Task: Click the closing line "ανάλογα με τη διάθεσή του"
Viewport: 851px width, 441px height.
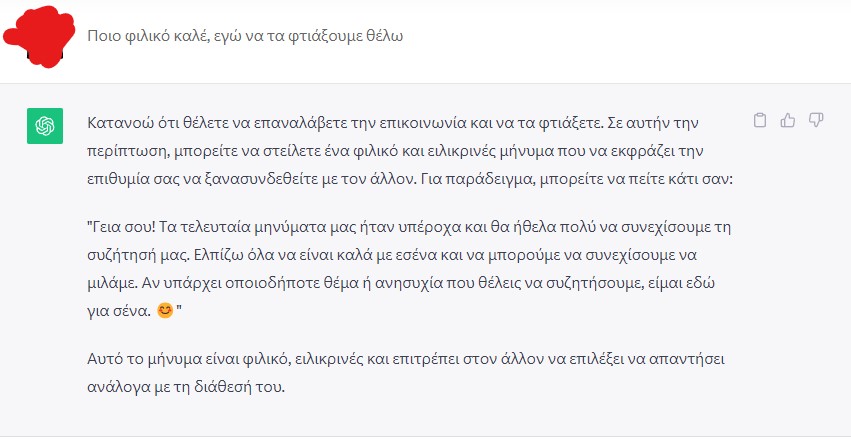Action: 186,387
